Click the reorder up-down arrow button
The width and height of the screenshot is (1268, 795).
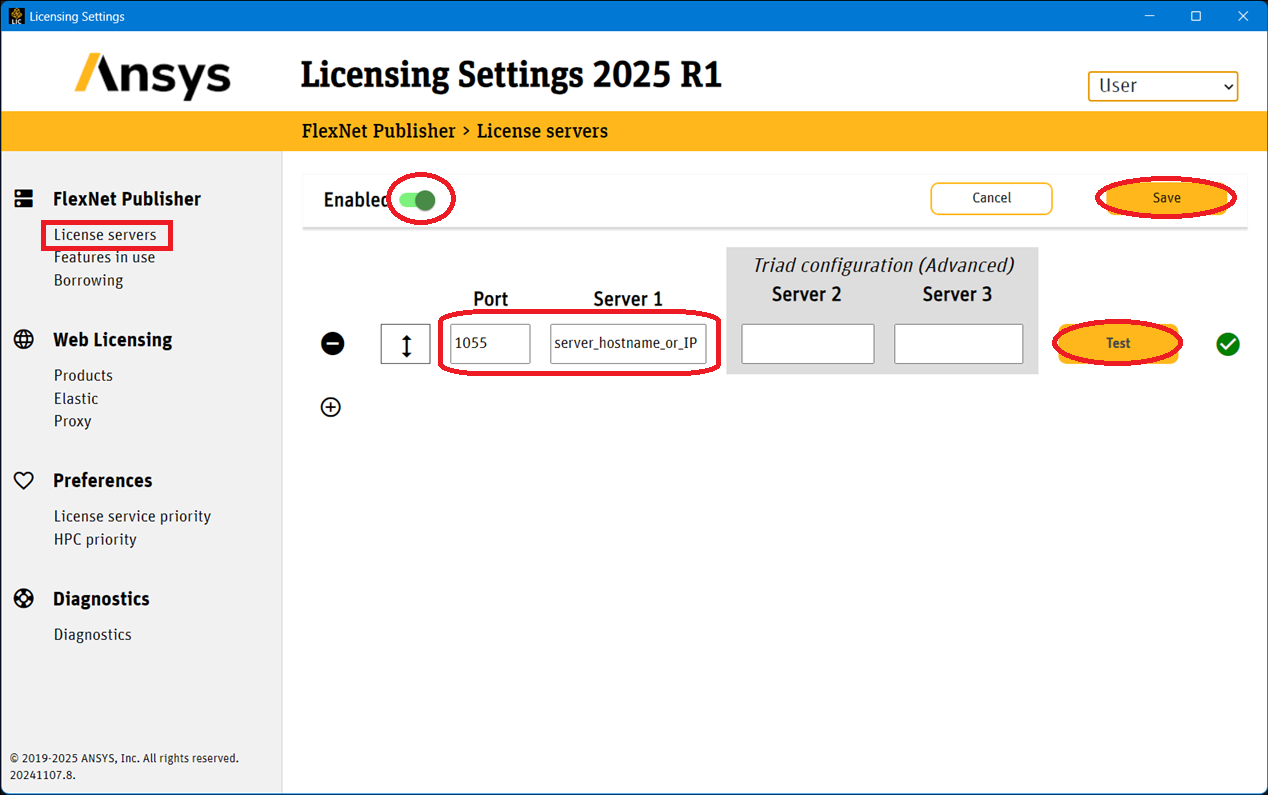click(406, 344)
